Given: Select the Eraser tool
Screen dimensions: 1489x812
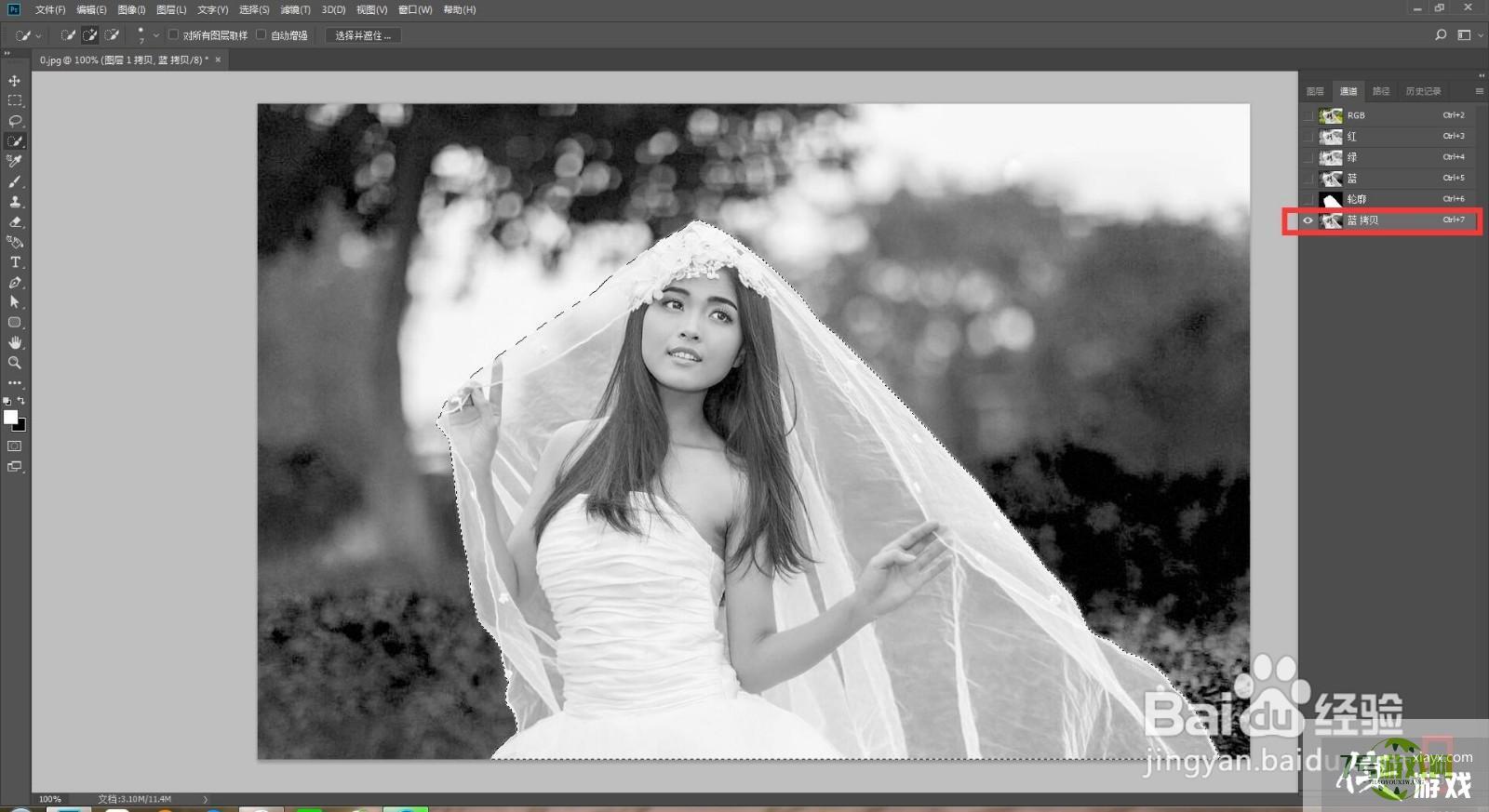Looking at the screenshot, I should click(x=14, y=222).
